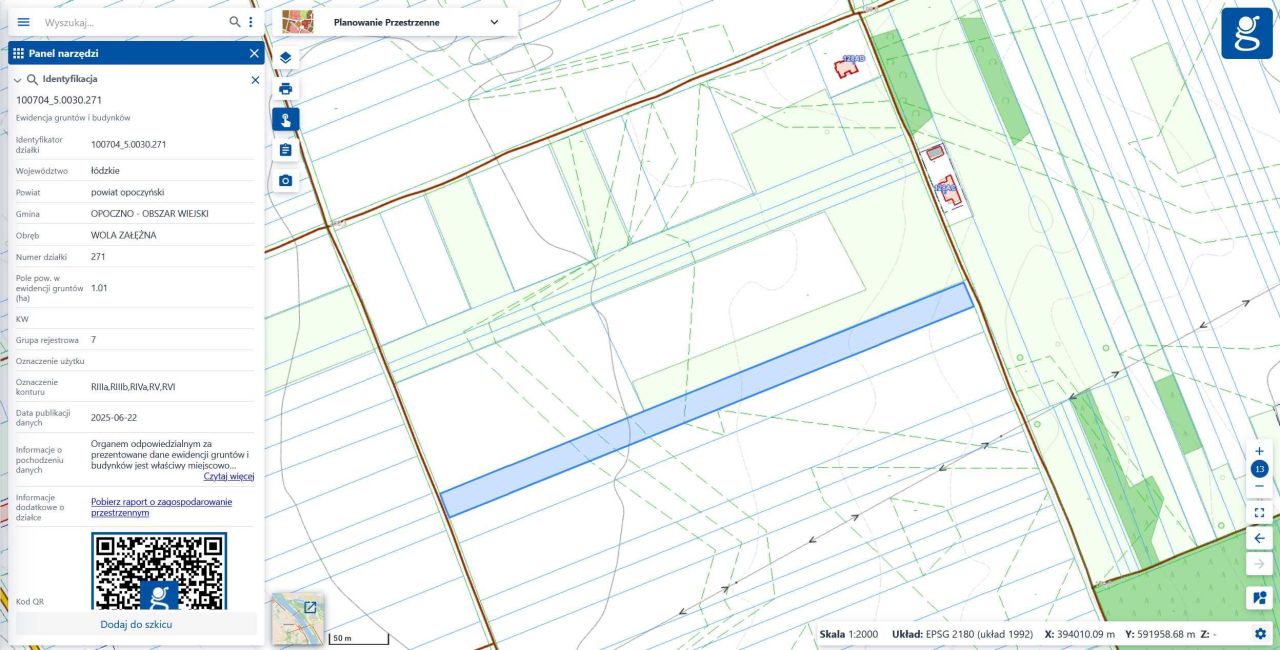This screenshot has width=1280, height=650.
Task: Open the map layers tool
Action: tap(285, 57)
